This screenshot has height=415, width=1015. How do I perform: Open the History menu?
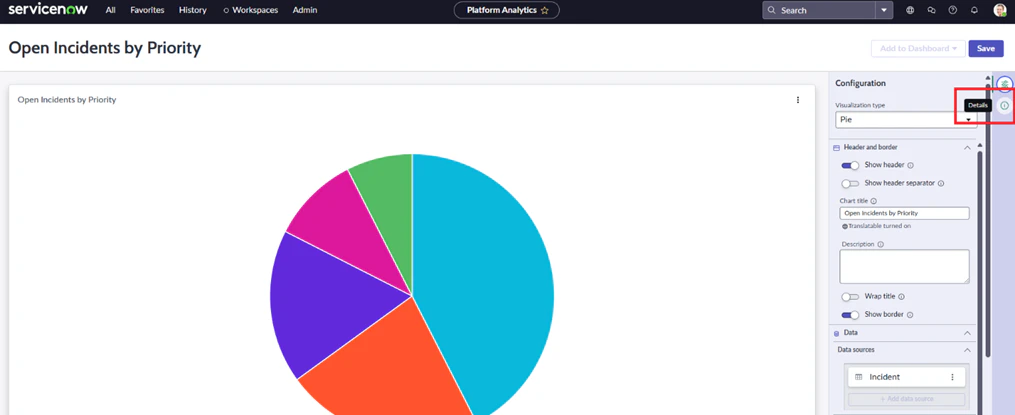pos(193,10)
